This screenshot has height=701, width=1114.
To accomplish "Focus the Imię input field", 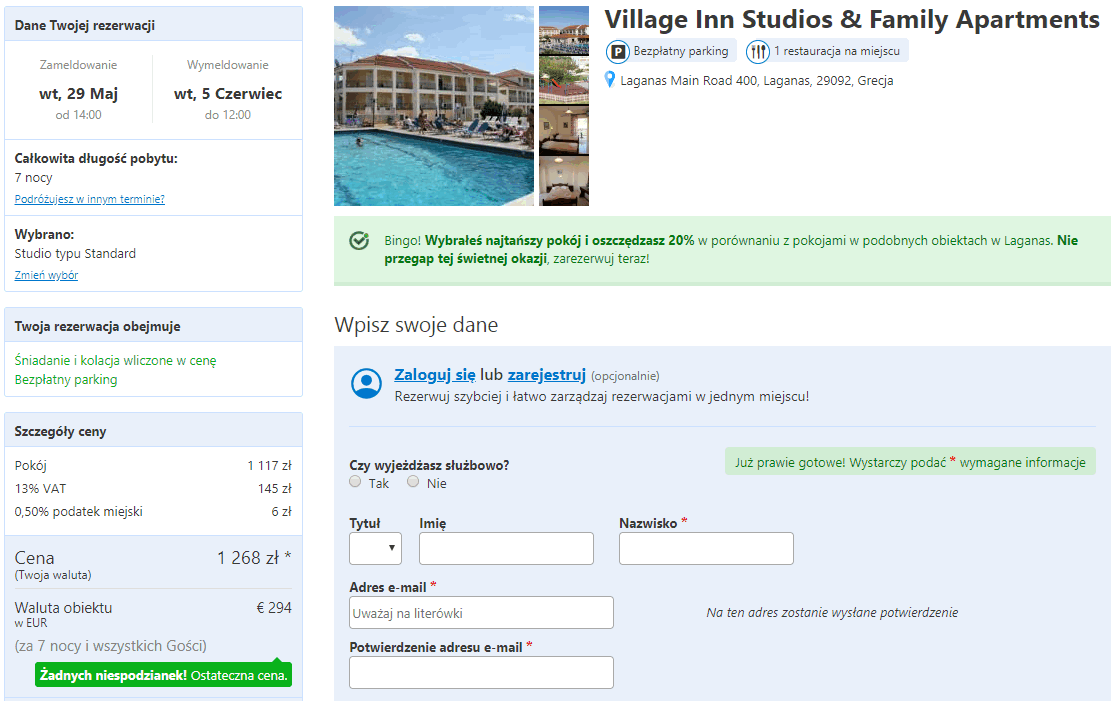I will pos(506,548).
